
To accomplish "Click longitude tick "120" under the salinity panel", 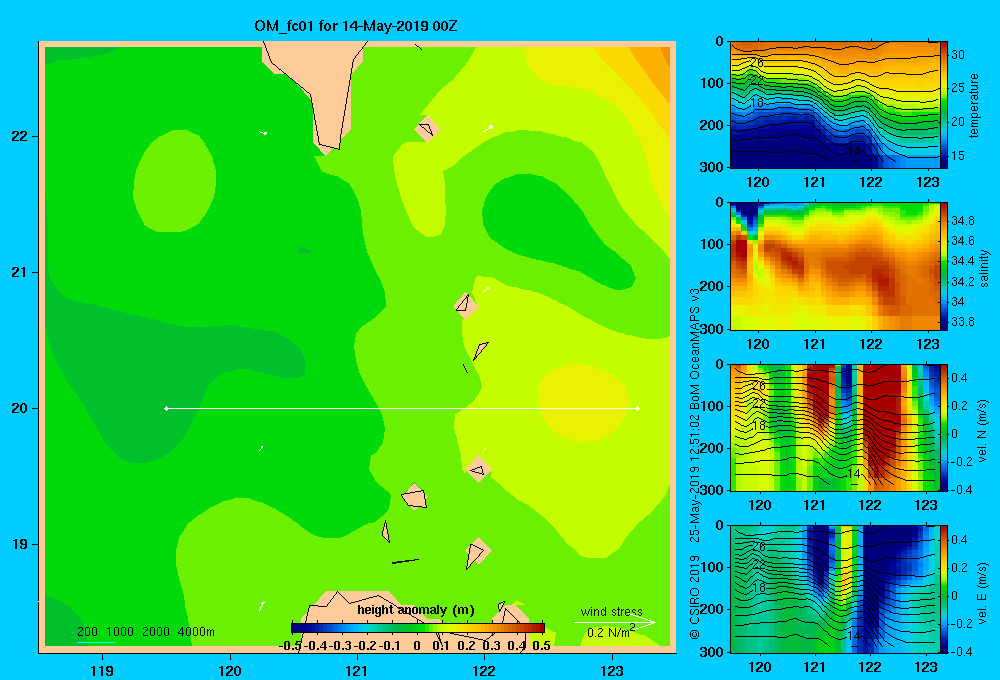I will point(758,344).
